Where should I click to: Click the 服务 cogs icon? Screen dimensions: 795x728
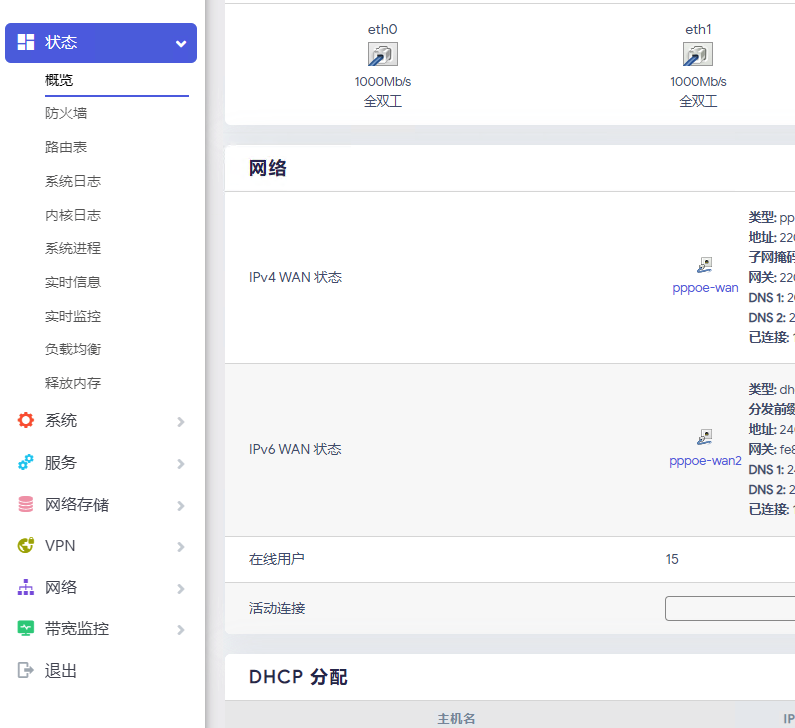coord(25,462)
